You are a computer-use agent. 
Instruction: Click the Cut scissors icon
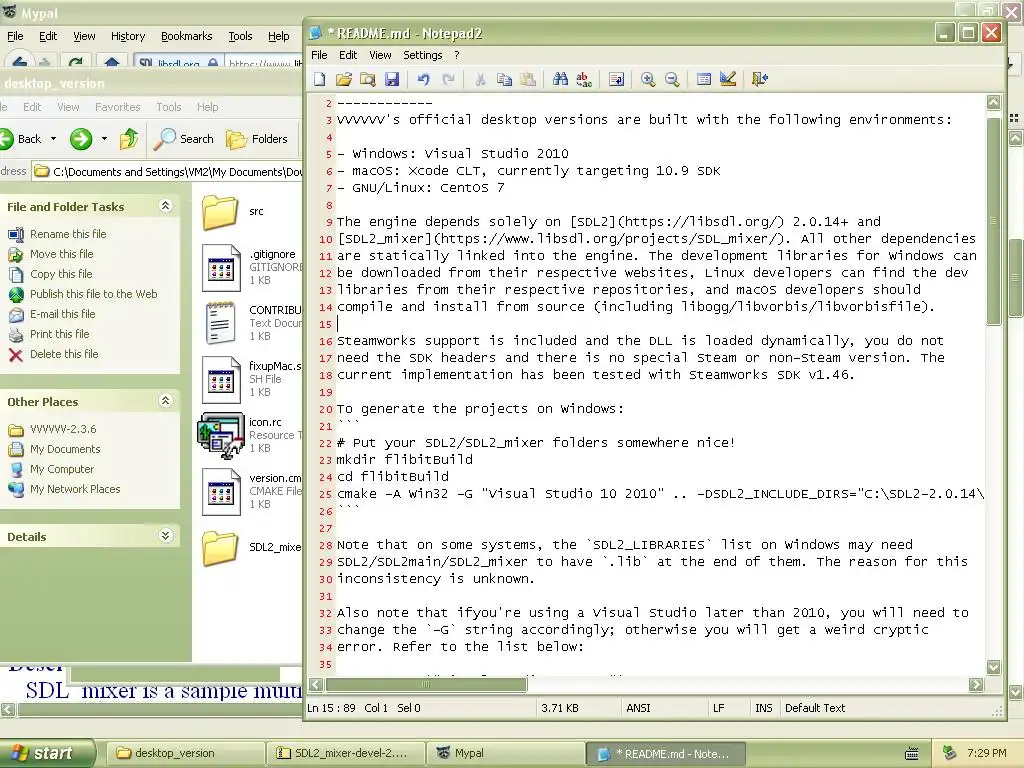coord(480,80)
